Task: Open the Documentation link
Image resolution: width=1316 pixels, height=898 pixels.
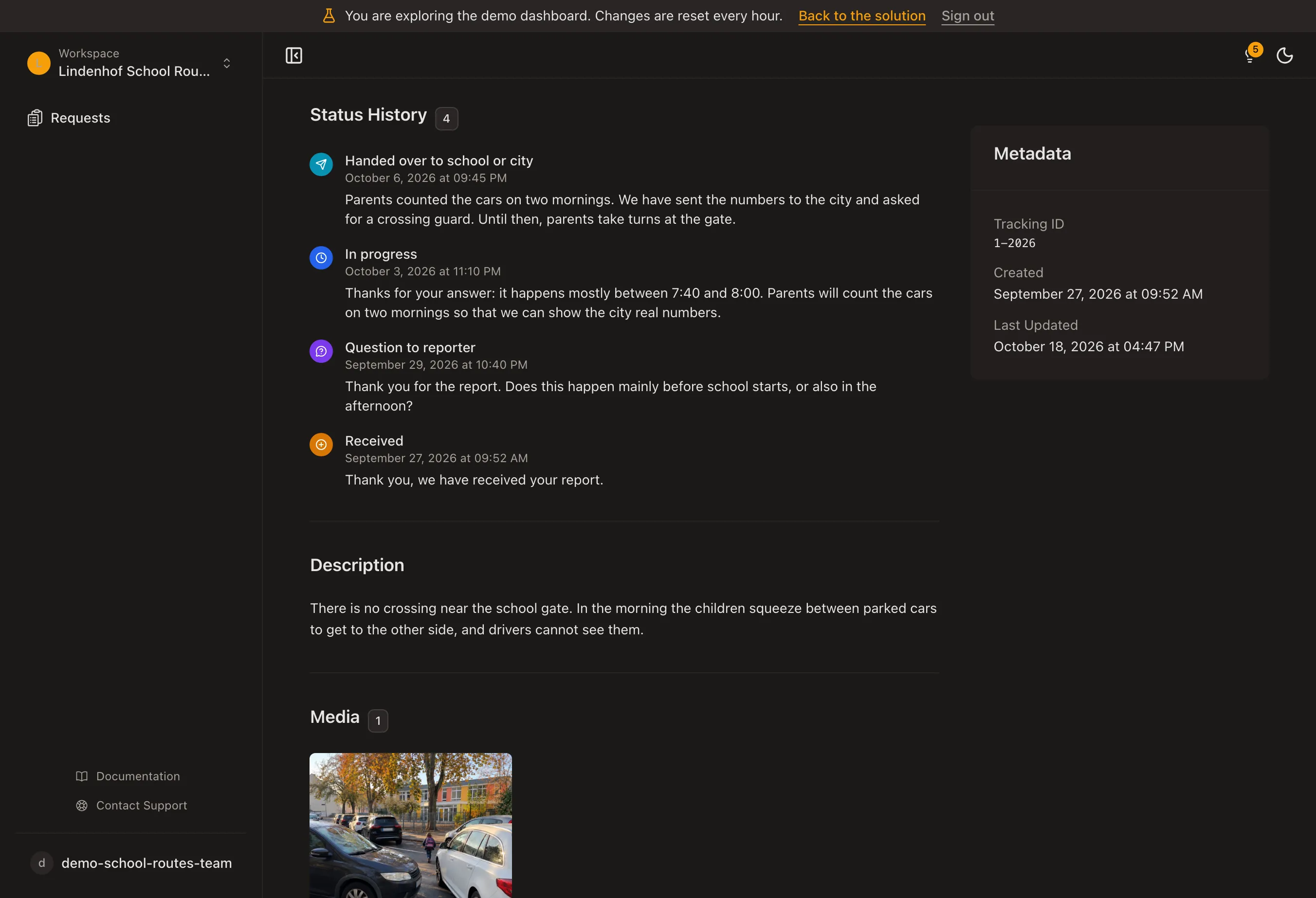Action: click(128, 776)
